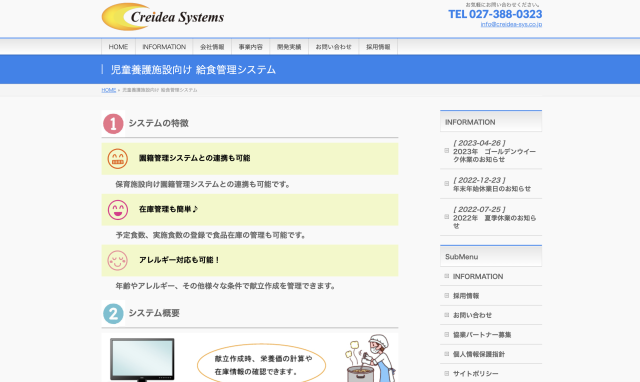Click the INFORMATION sidebar panel header
Image resolution: width=640 pixels, height=382 pixels.
491,121
